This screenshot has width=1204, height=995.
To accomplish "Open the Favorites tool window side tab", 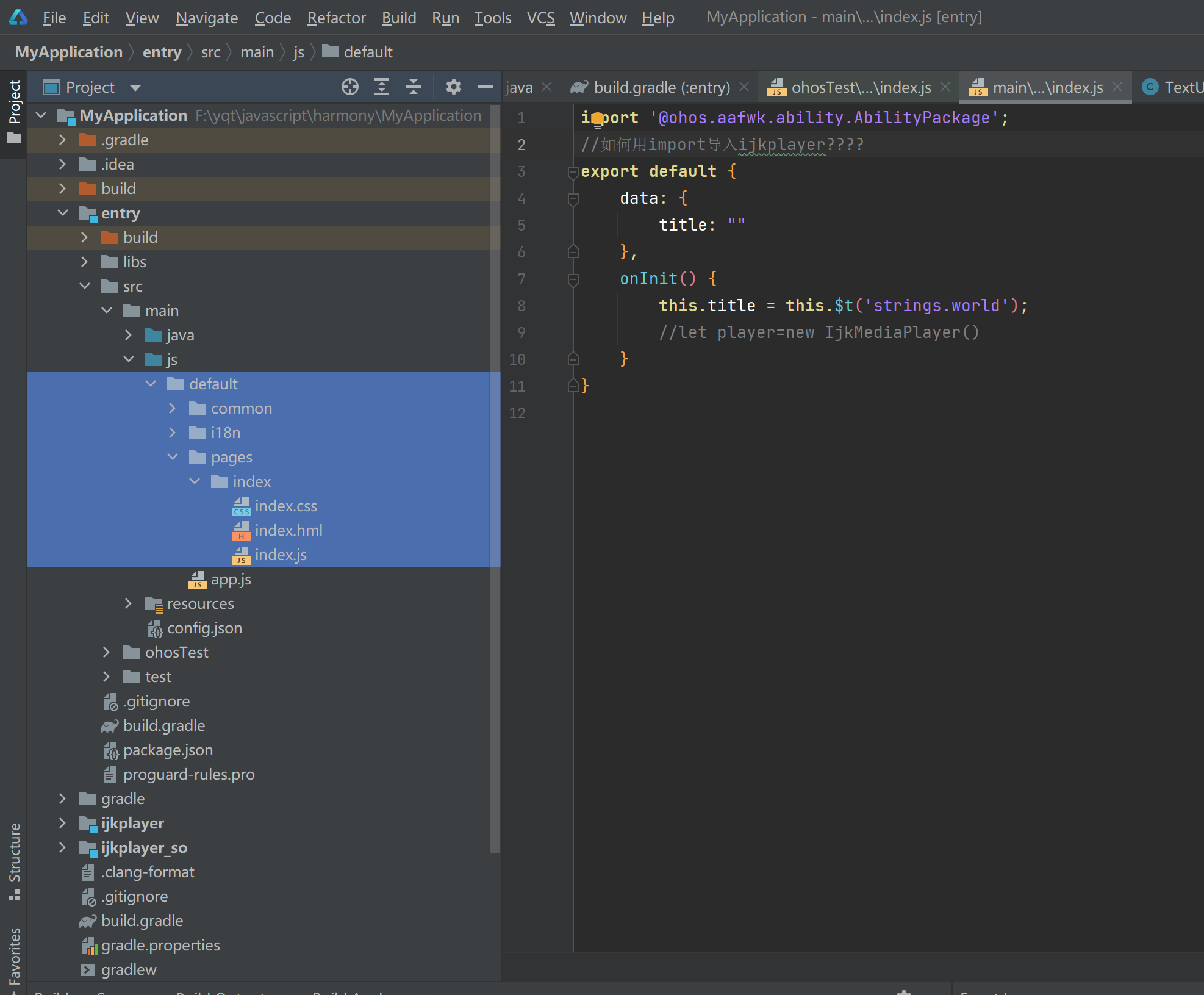I will point(14,957).
